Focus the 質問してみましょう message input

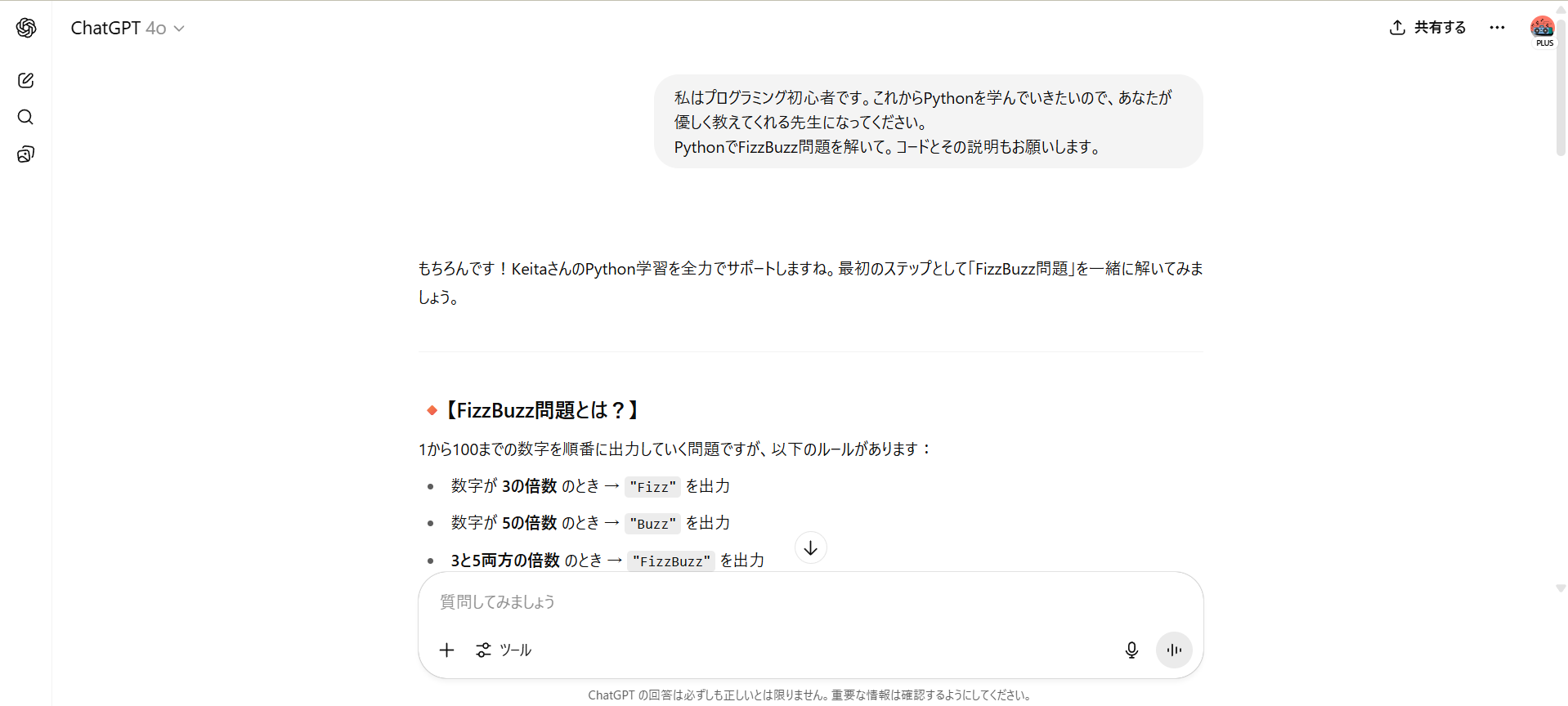point(810,601)
